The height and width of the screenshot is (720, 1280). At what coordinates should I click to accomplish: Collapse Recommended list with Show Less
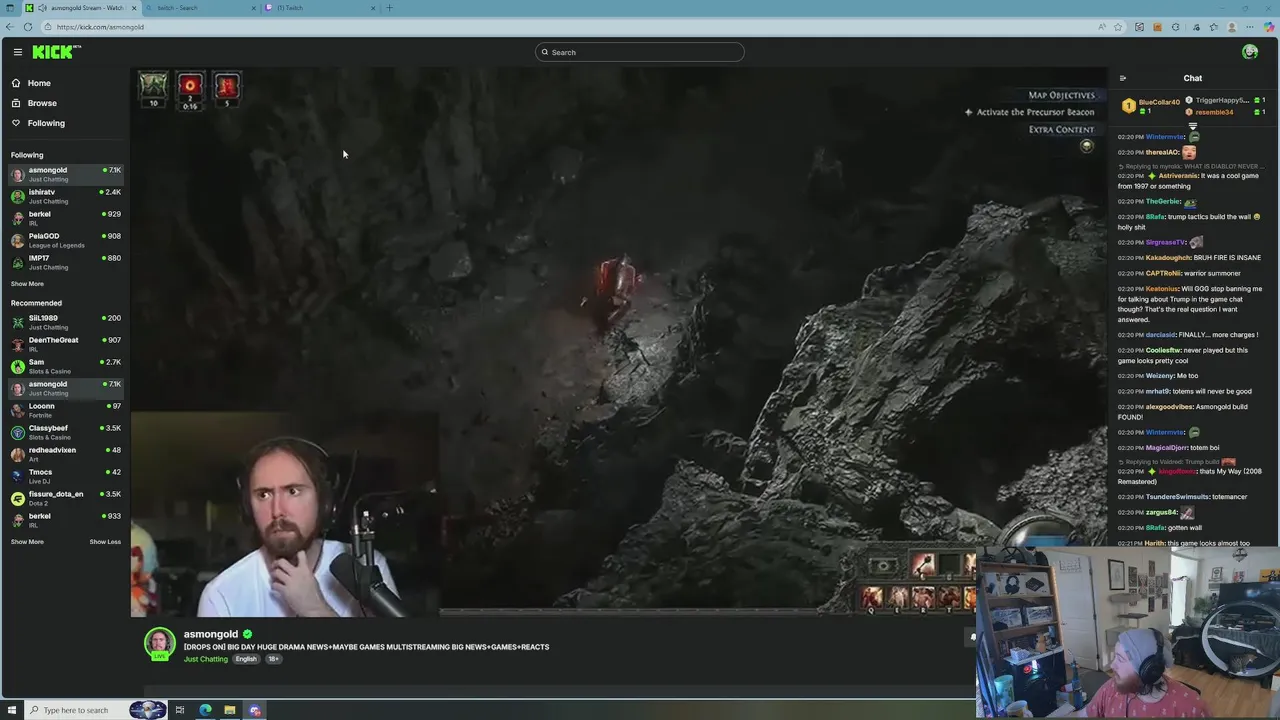click(x=105, y=542)
